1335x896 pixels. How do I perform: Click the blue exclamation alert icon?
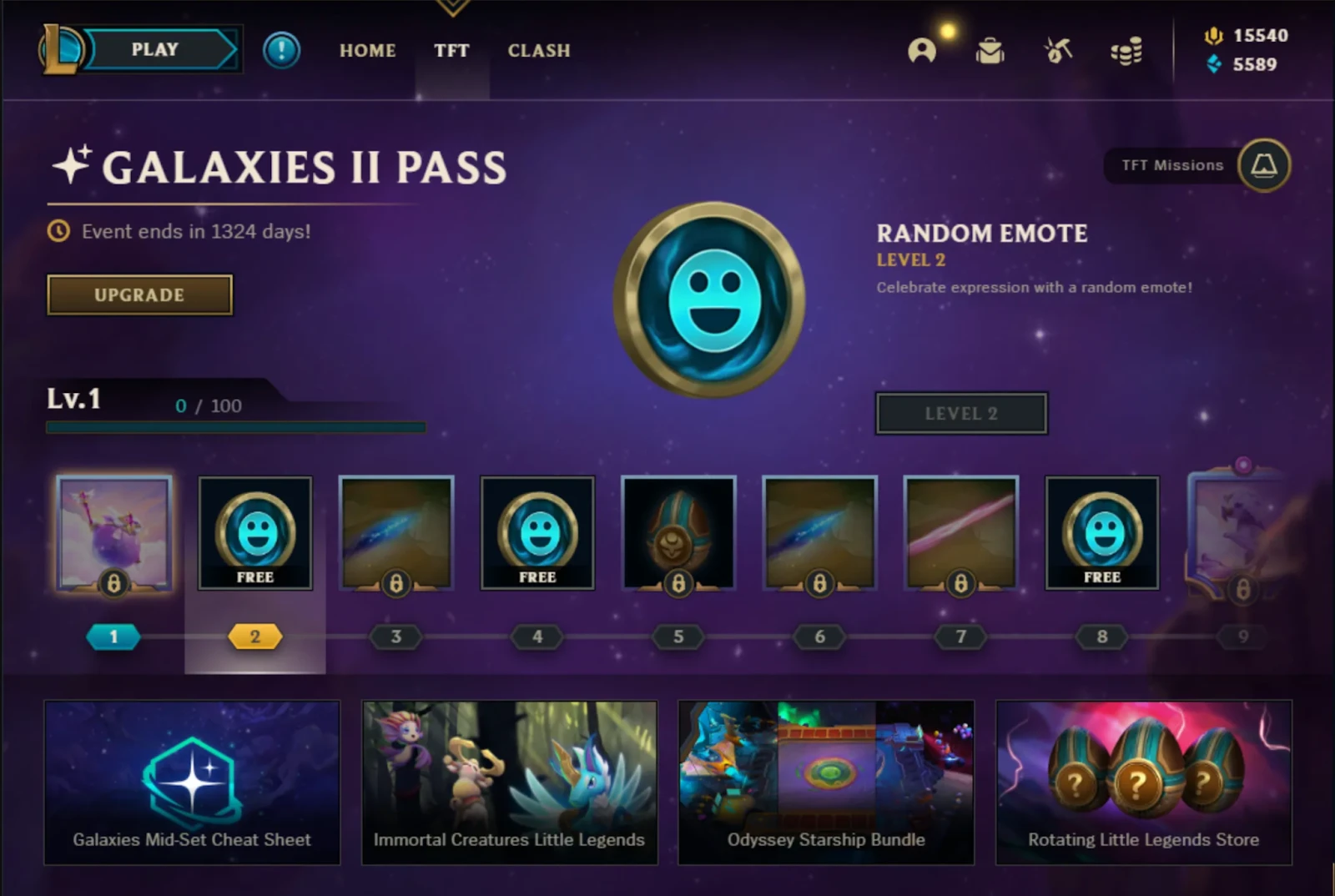coord(281,51)
